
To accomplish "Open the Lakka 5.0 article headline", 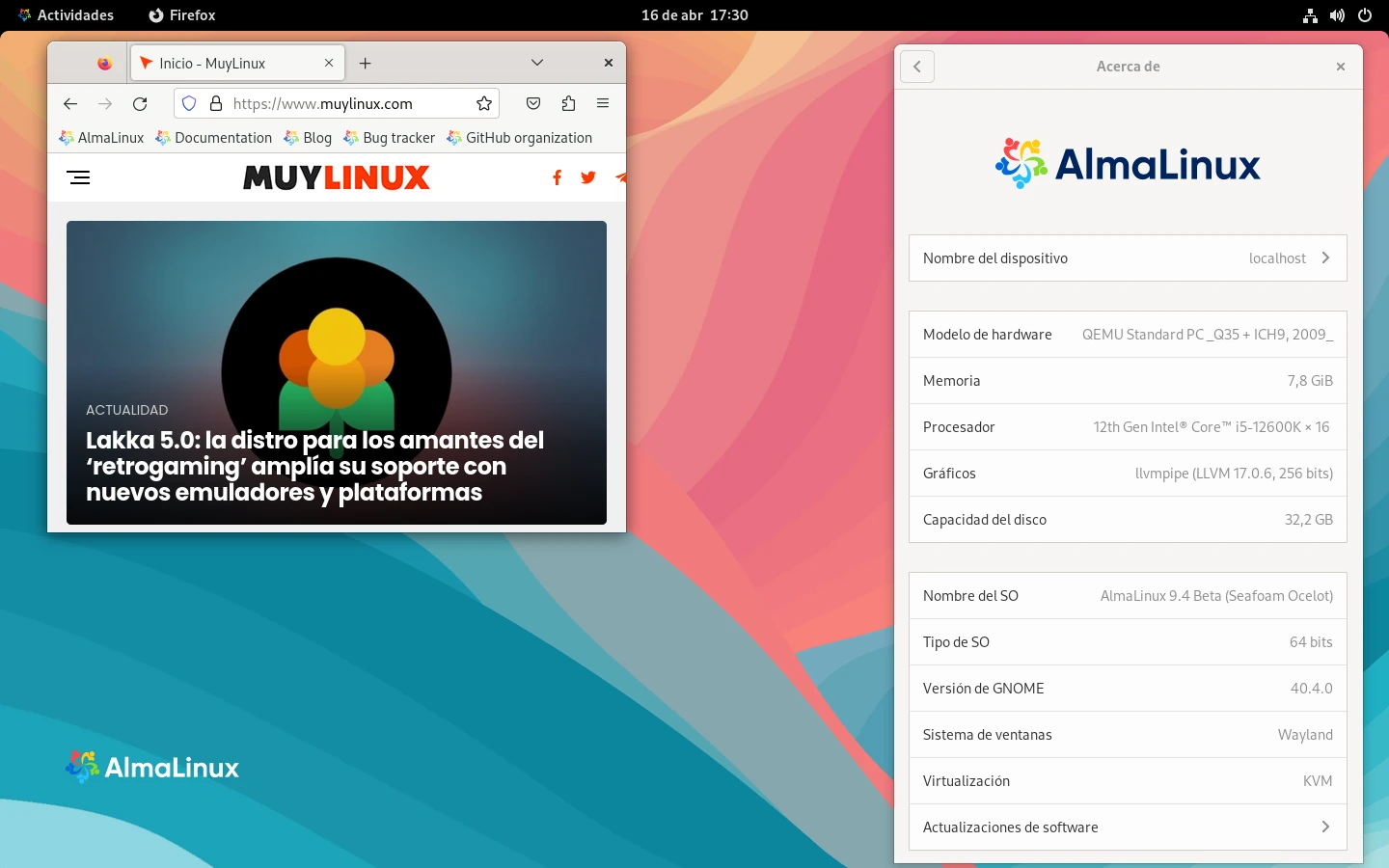I will (314, 466).
